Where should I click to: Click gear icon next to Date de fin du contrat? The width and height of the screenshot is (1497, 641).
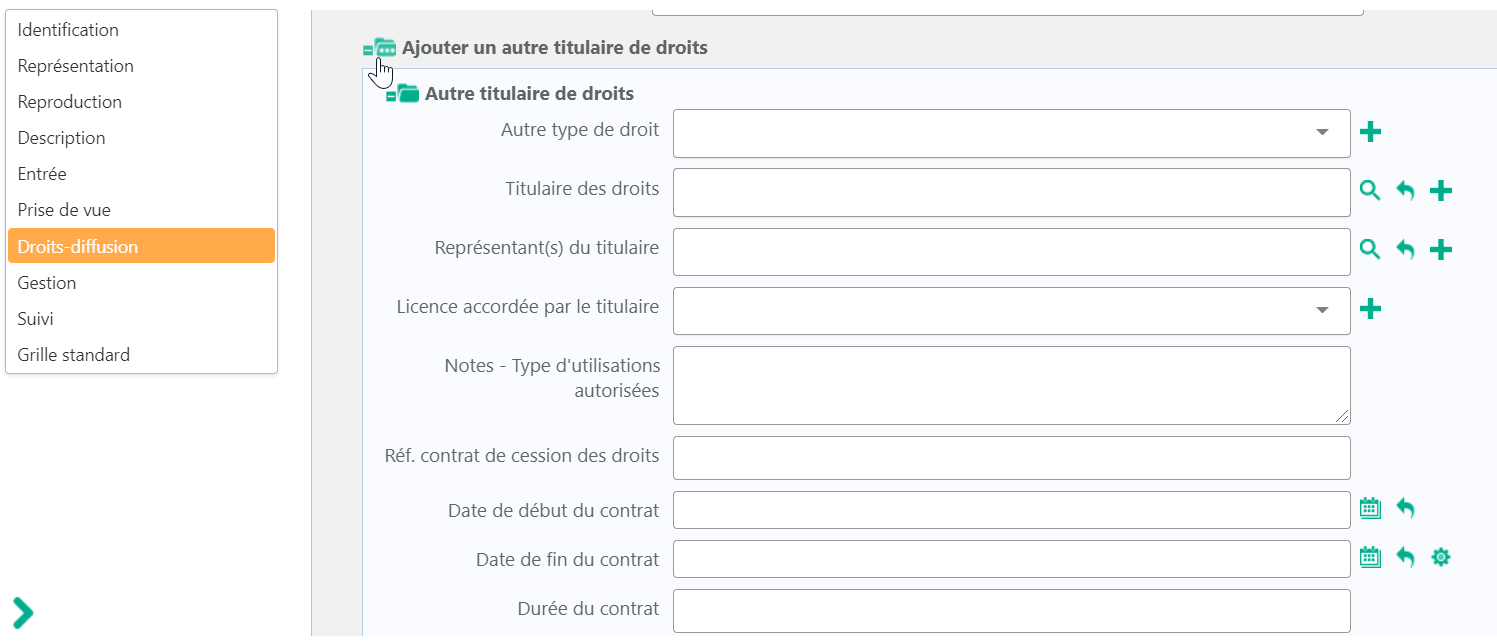[1441, 557]
